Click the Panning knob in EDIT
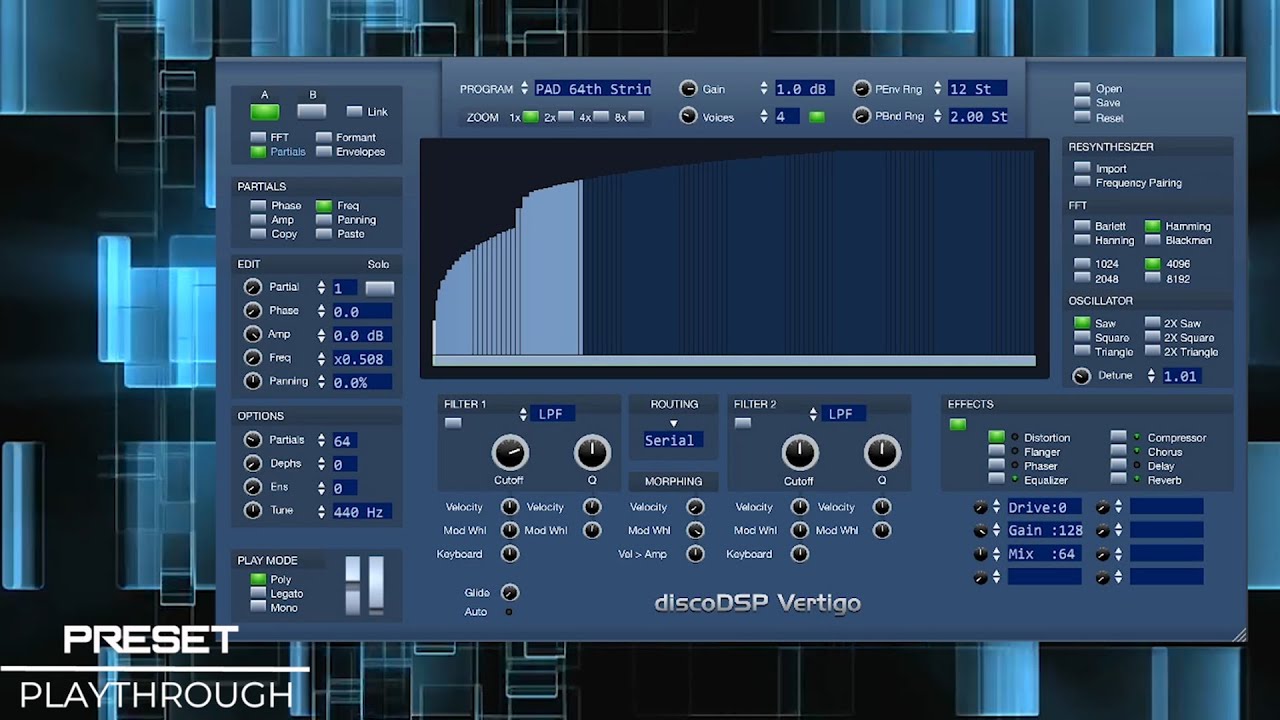Image resolution: width=1280 pixels, height=720 pixels. (x=253, y=381)
